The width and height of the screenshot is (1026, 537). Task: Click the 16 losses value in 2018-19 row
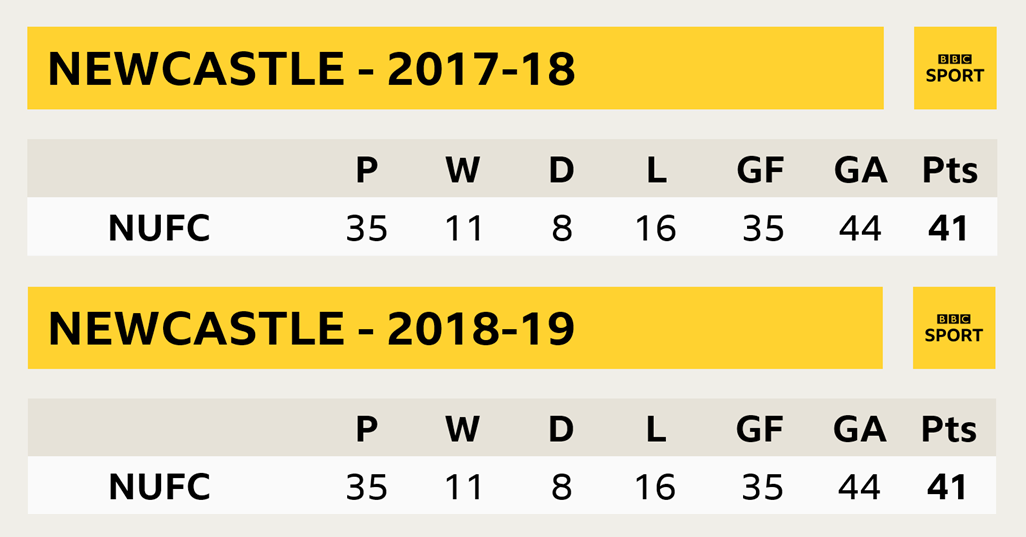655,487
